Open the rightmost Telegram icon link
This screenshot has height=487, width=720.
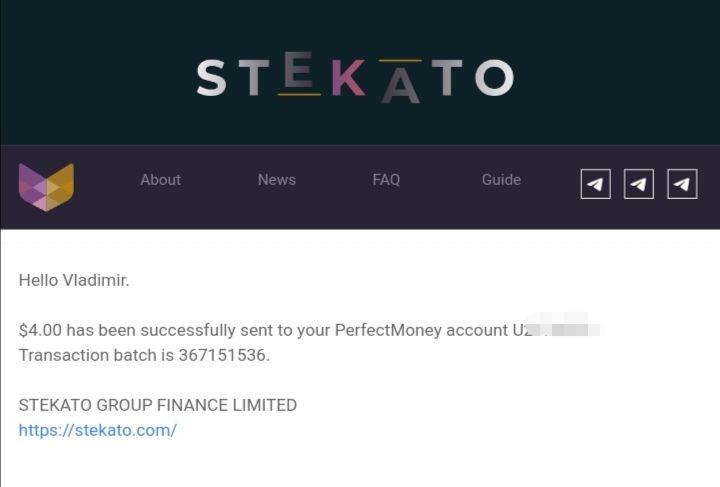point(682,184)
